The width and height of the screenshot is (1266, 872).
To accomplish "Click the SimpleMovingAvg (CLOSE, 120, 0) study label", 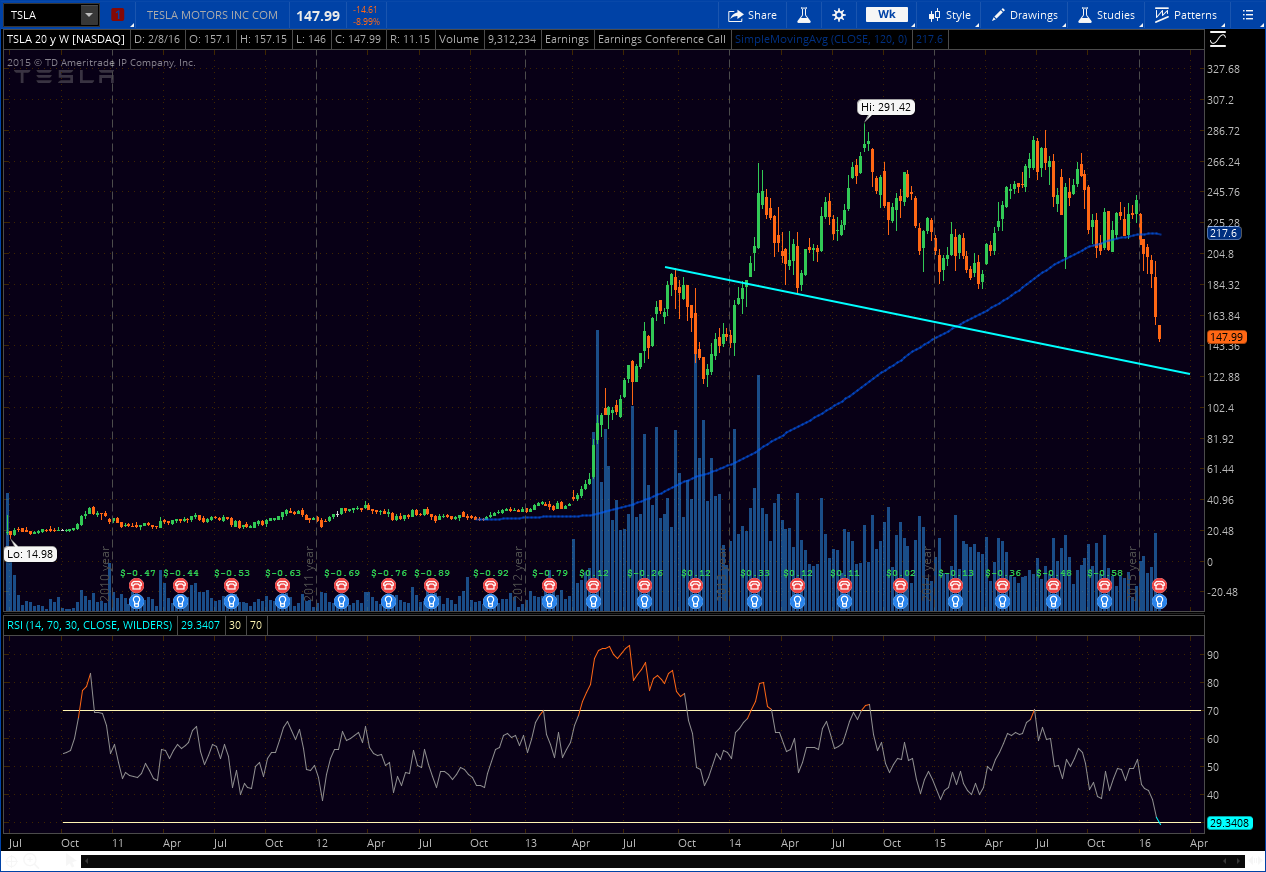I will (x=822, y=39).
